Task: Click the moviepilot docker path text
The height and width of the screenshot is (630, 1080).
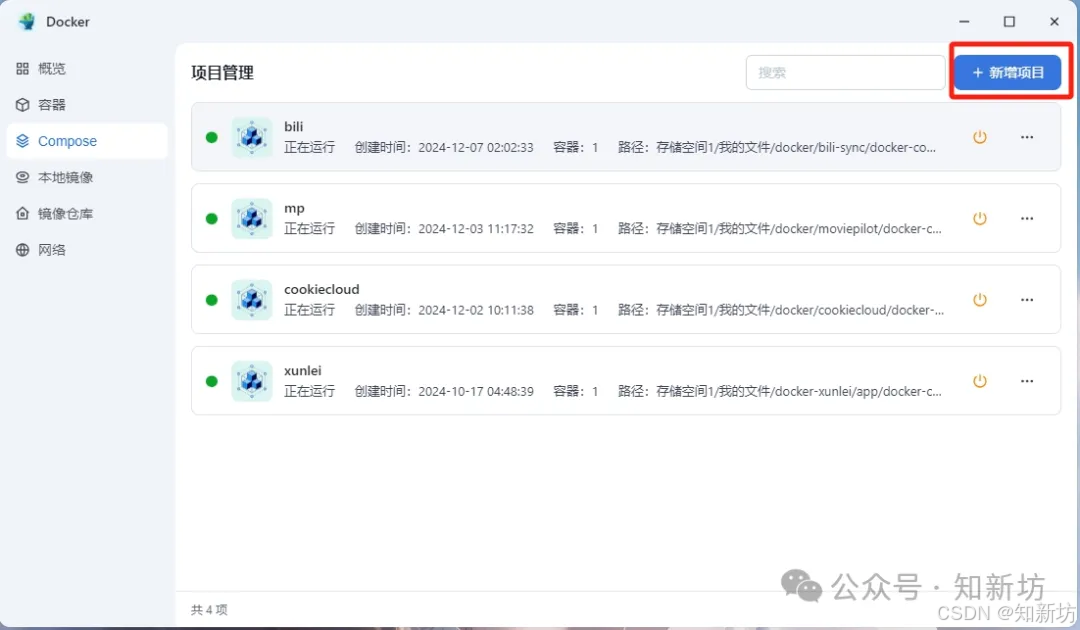Action: (x=798, y=229)
